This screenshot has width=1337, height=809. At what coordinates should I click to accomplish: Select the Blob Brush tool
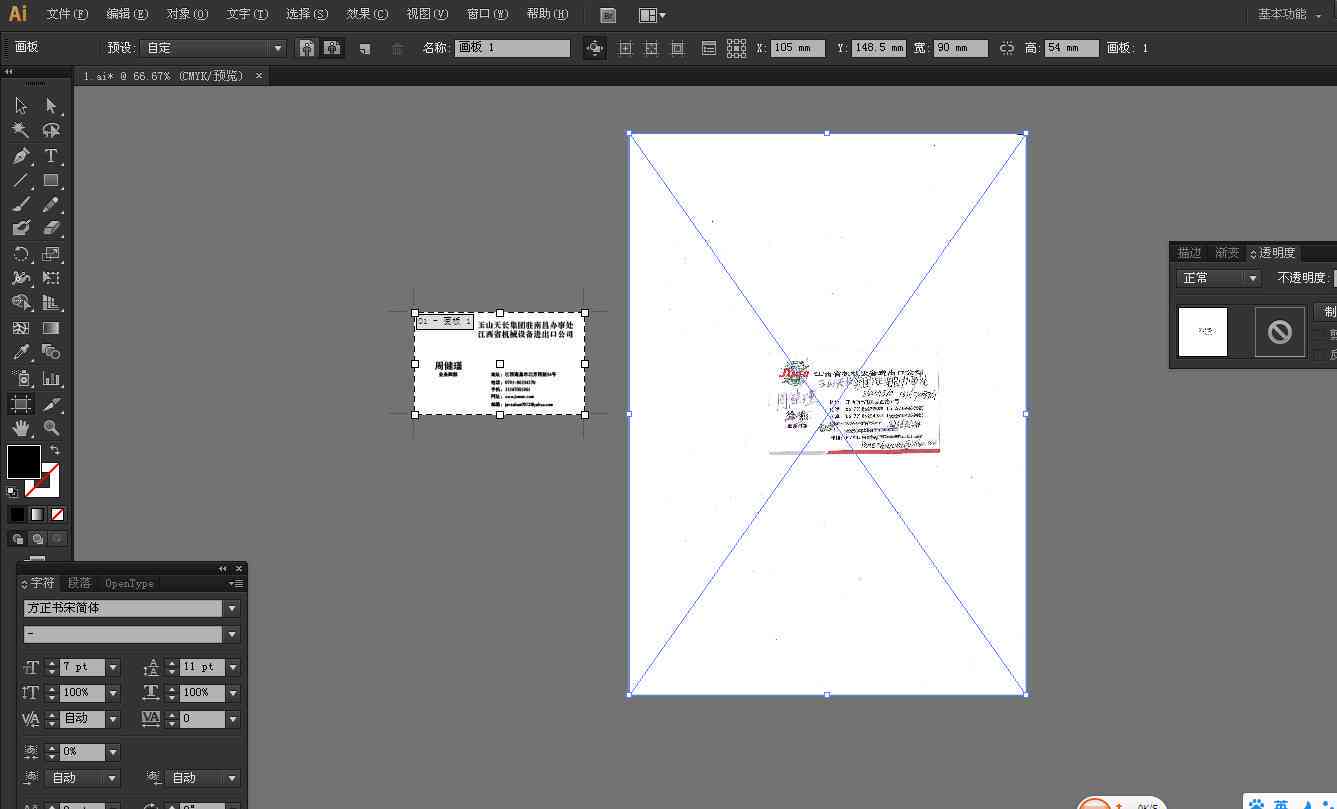coord(21,229)
